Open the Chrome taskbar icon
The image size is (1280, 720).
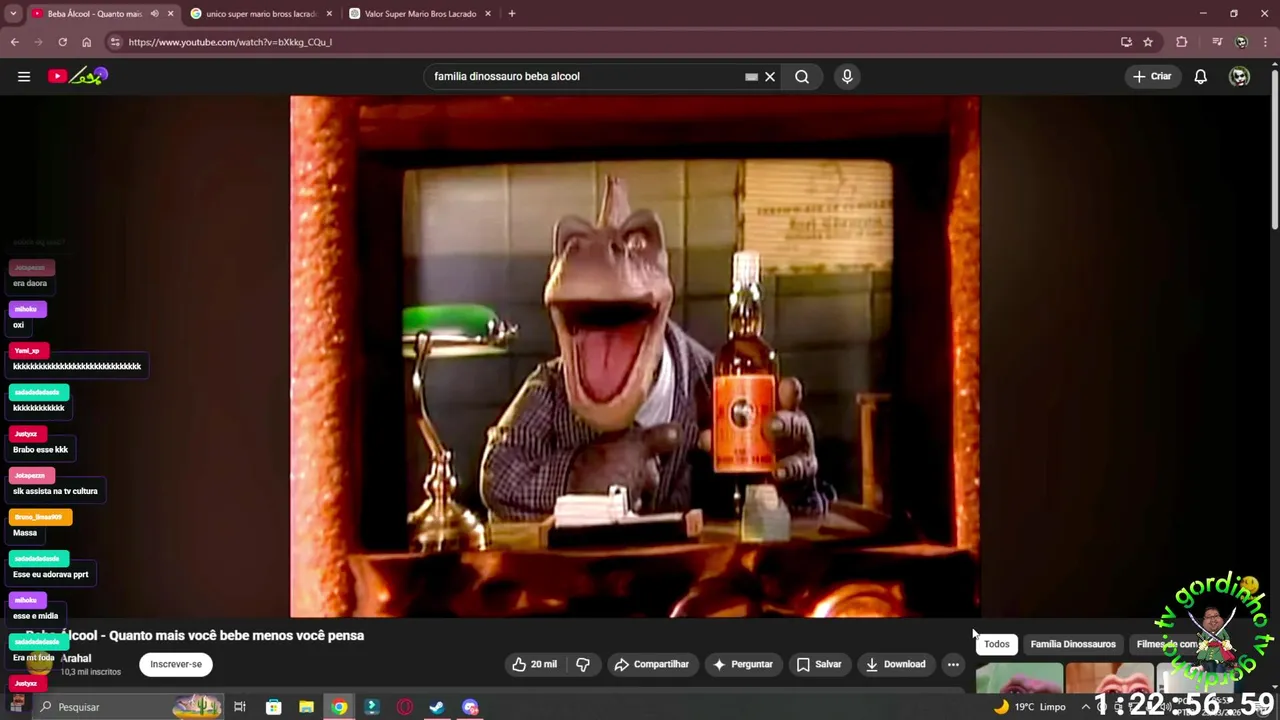click(x=339, y=707)
